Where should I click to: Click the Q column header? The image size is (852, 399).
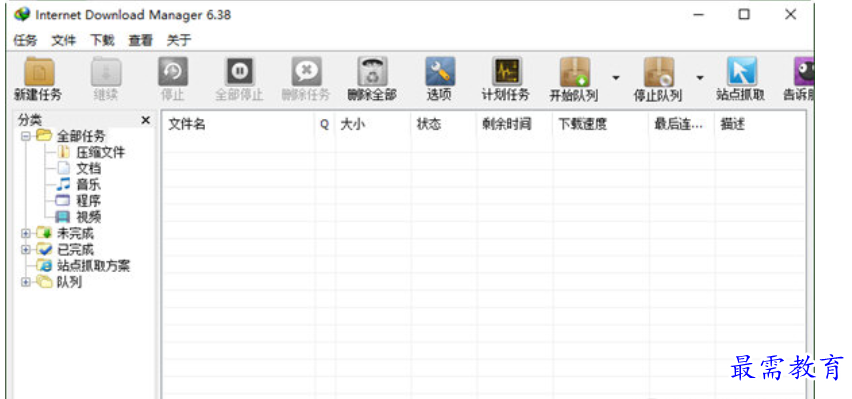pyautogui.click(x=324, y=124)
